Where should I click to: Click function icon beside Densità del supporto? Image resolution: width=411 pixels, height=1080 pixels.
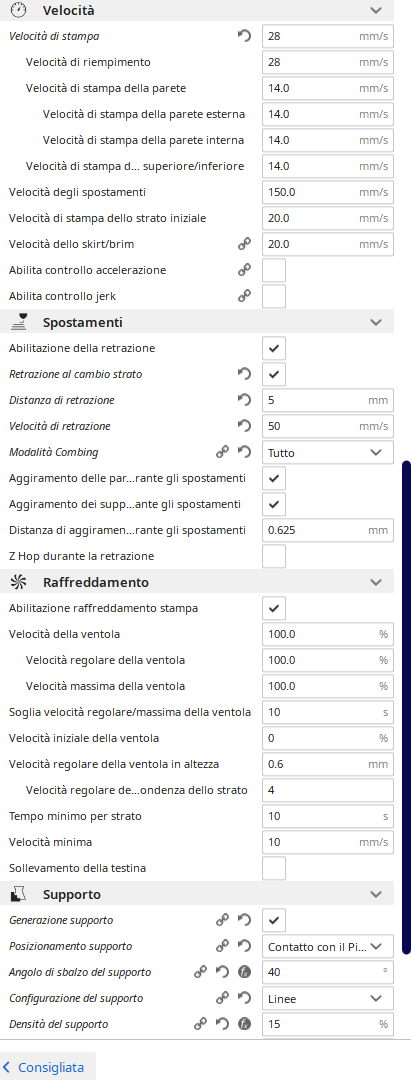[244, 1024]
